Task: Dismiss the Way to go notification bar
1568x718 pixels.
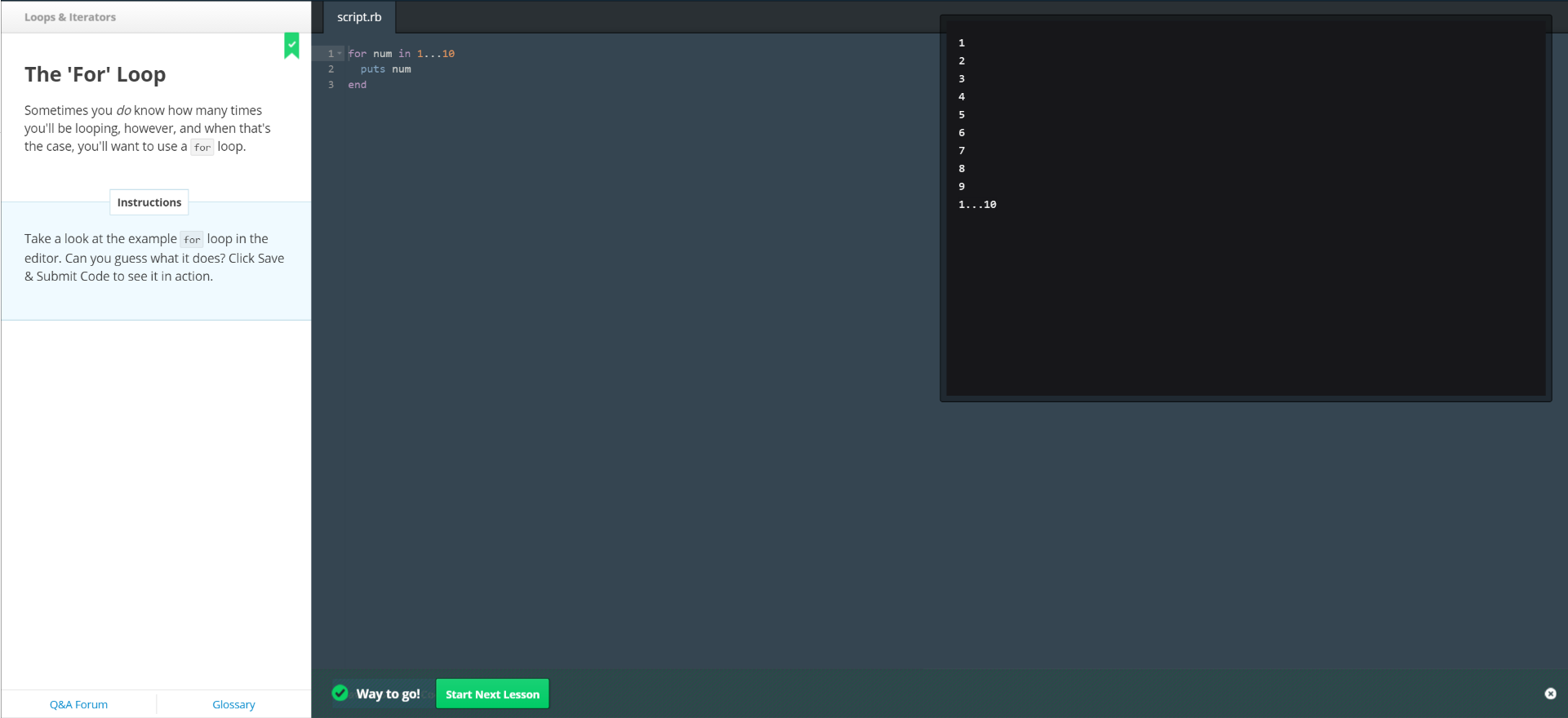Action: coord(1550,694)
